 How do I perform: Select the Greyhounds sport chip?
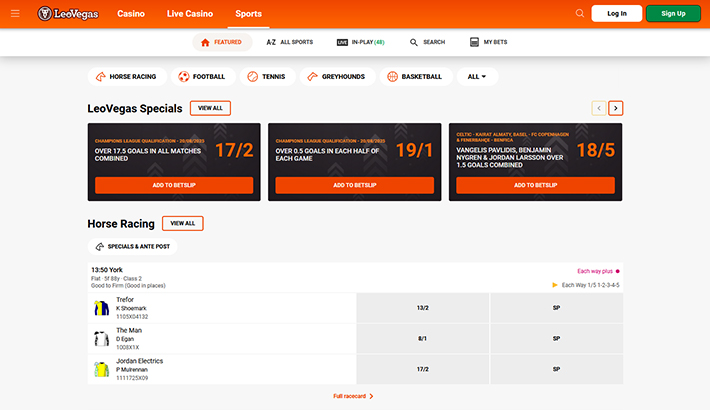pos(337,76)
